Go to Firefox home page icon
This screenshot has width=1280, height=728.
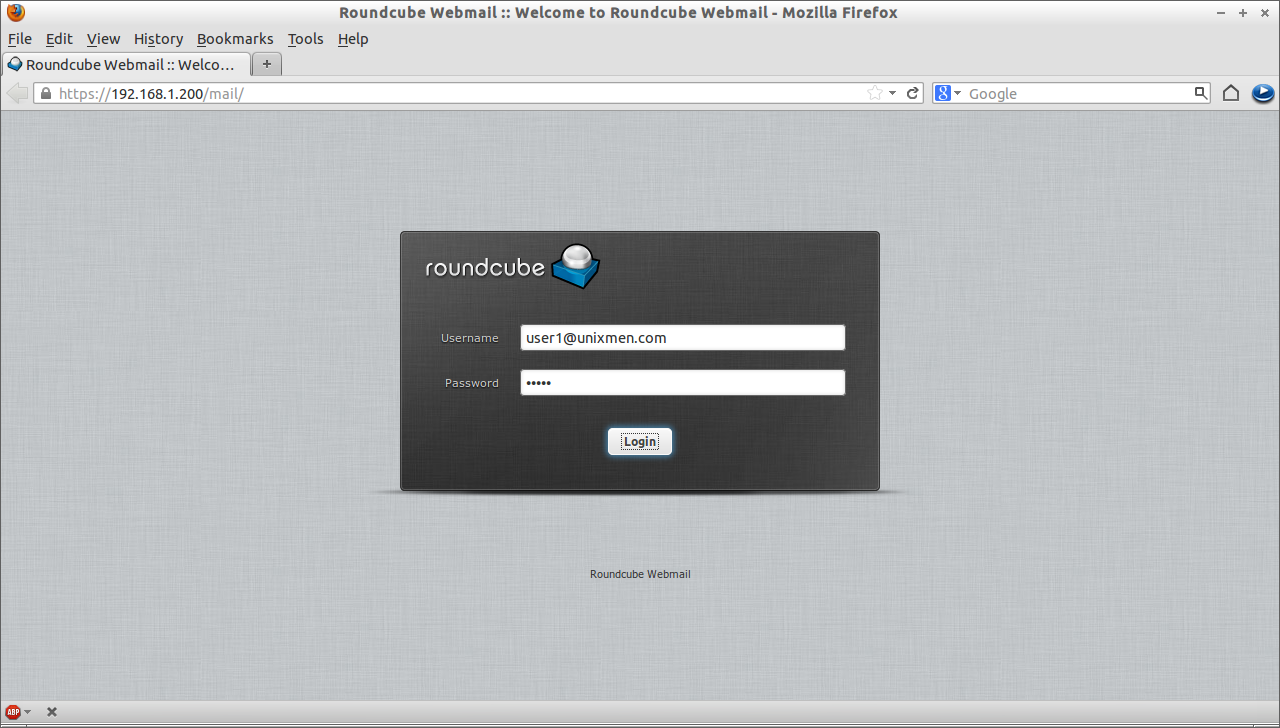(1231, 93)
